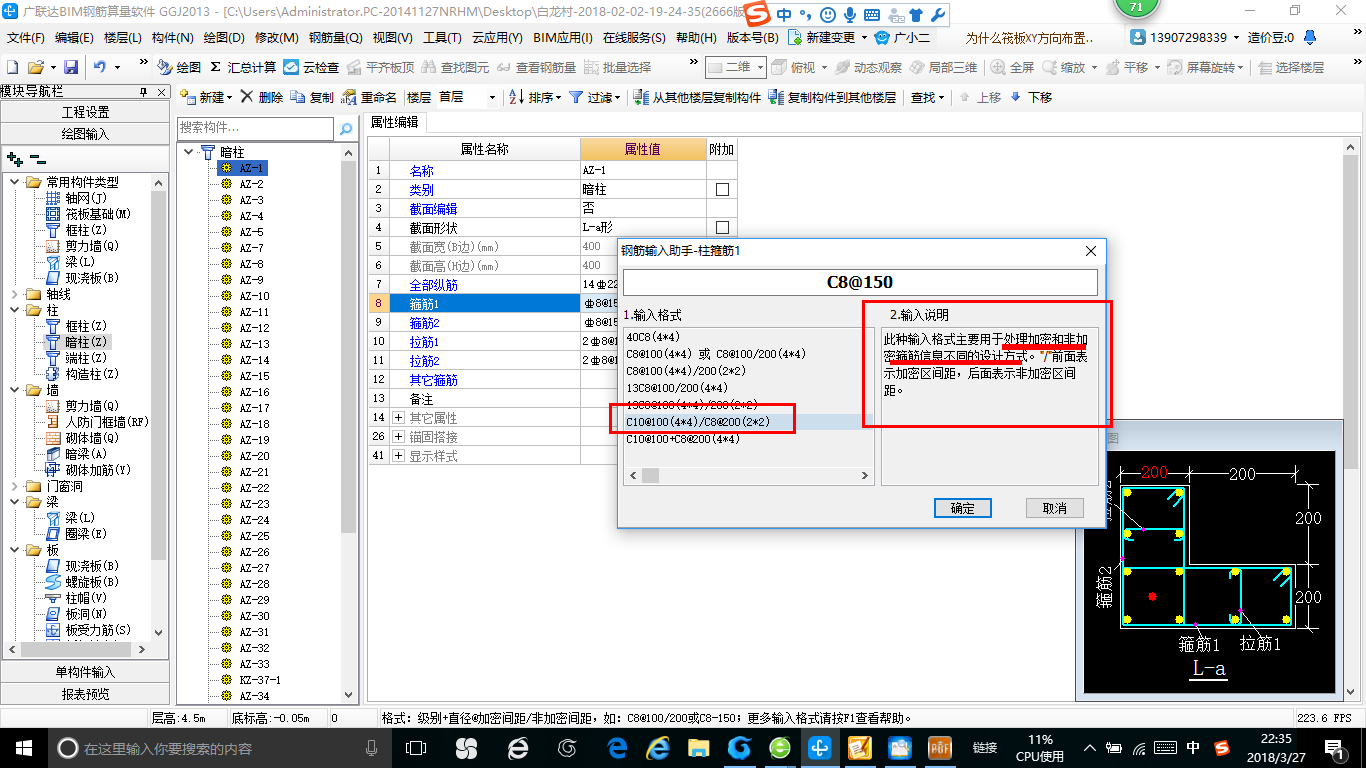Screen dimensions: 1366x768
Task: Open 钢筋量(Q) menu
Action: (x=335, y=37)
